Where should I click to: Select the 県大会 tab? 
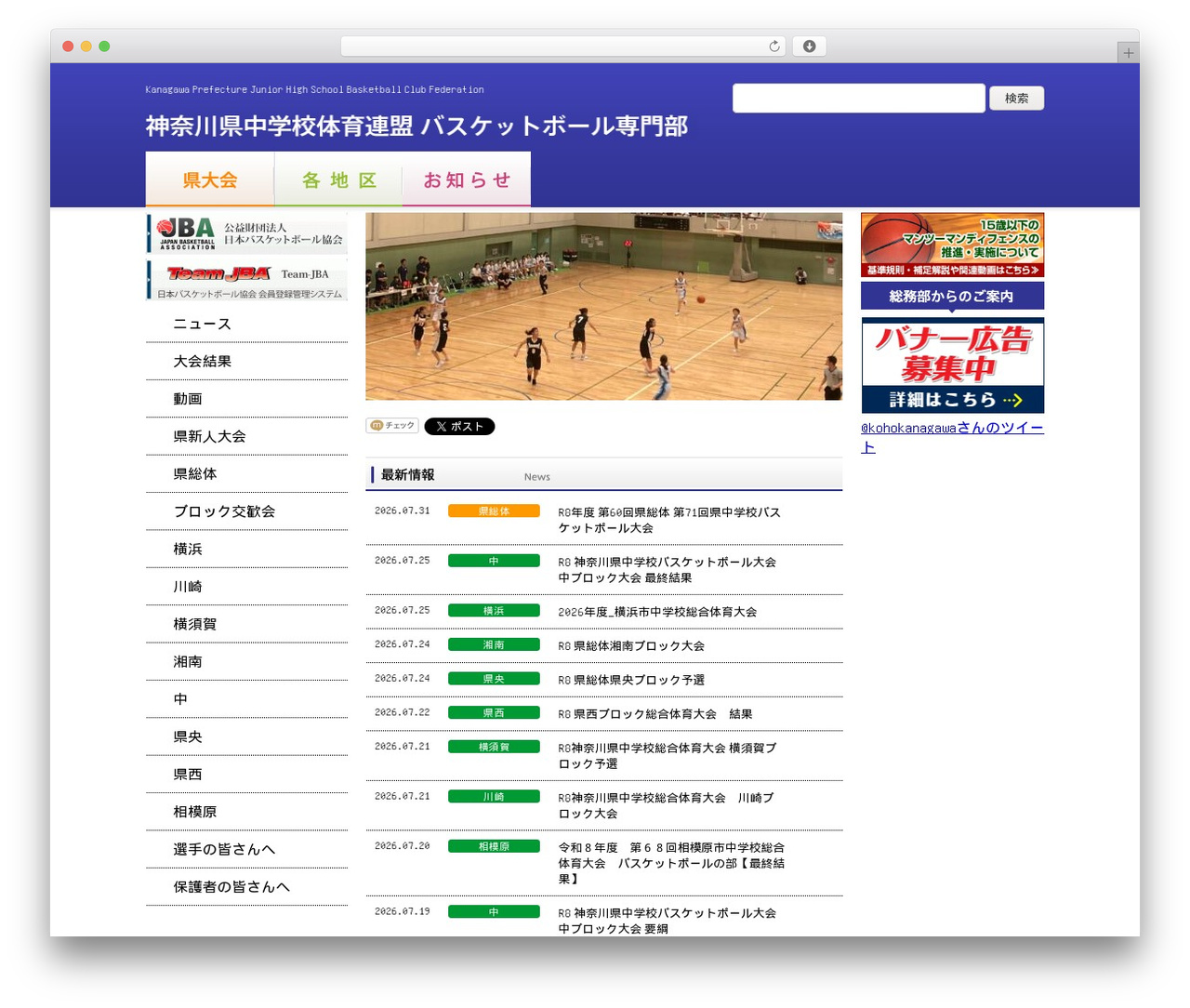coord(210,179)
